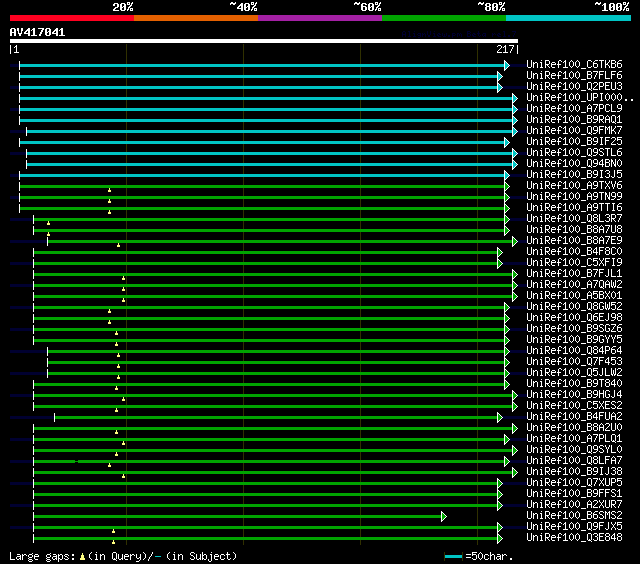Viewport: 640px width, 564px height.
Task: Click the arrowhead on the UniRef100_Q3E848 bar
Action: pos(500,538)
